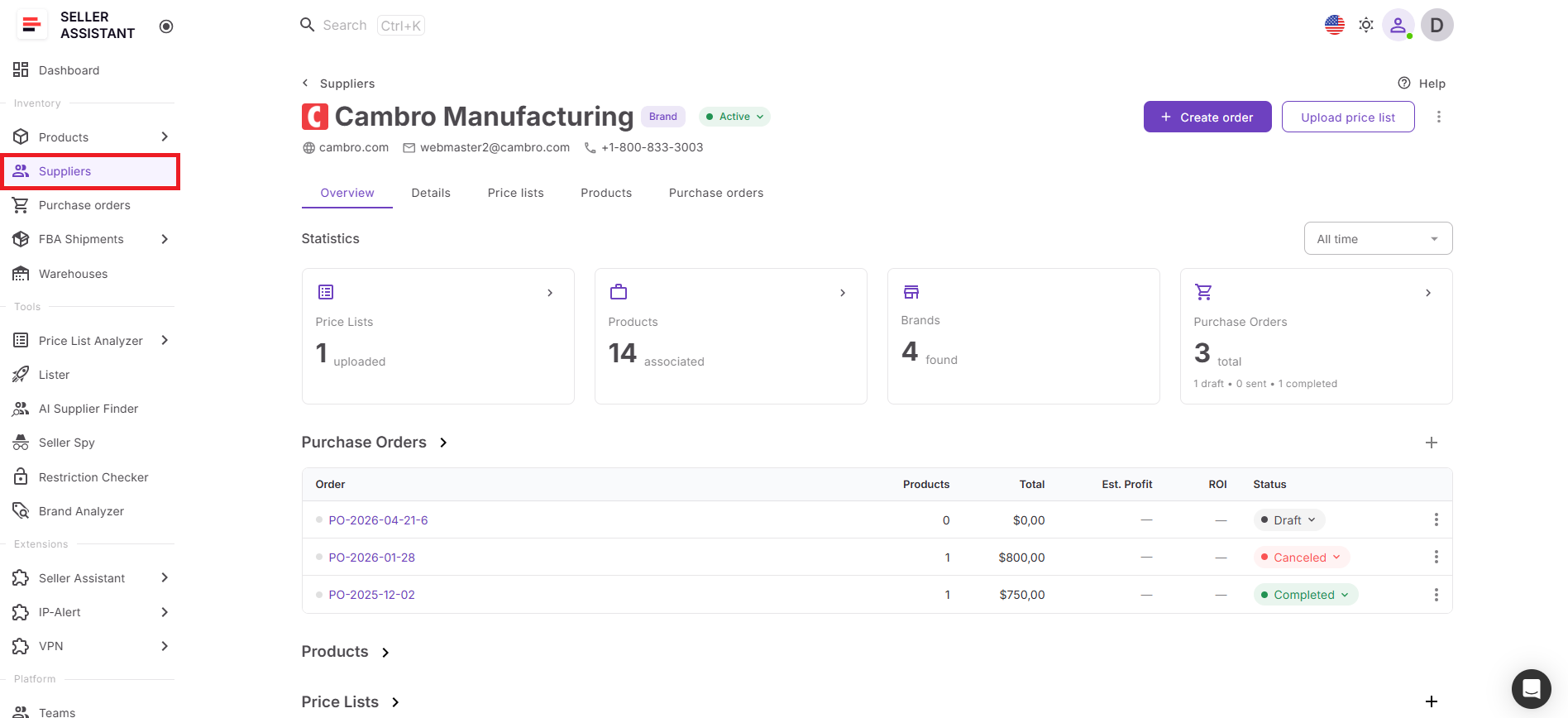Click the Seller Assistant extension puzzle icon
Viewport: 1568px width, 718px height.
click(21, 577)
